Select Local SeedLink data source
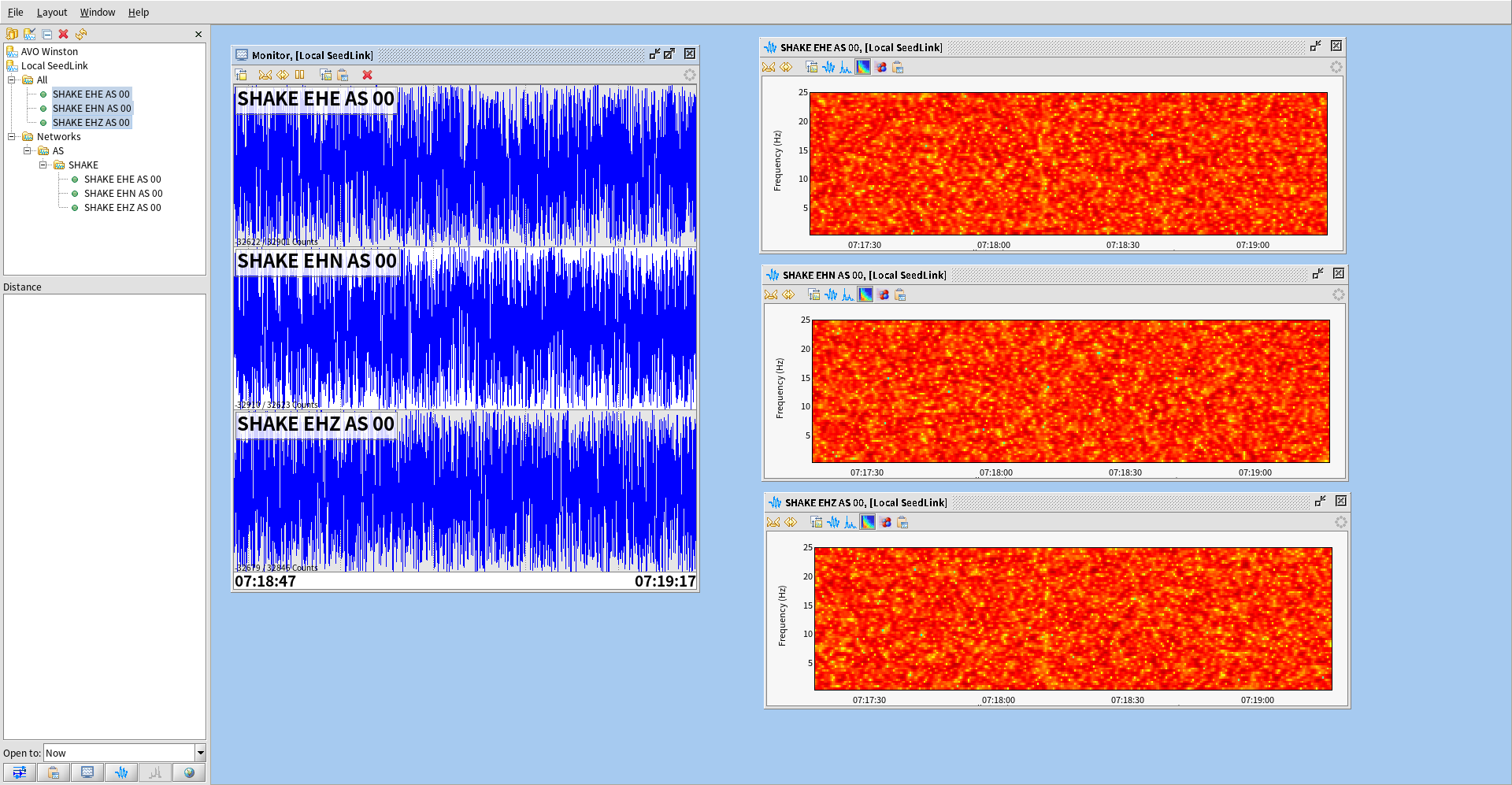 coord(54,65)
